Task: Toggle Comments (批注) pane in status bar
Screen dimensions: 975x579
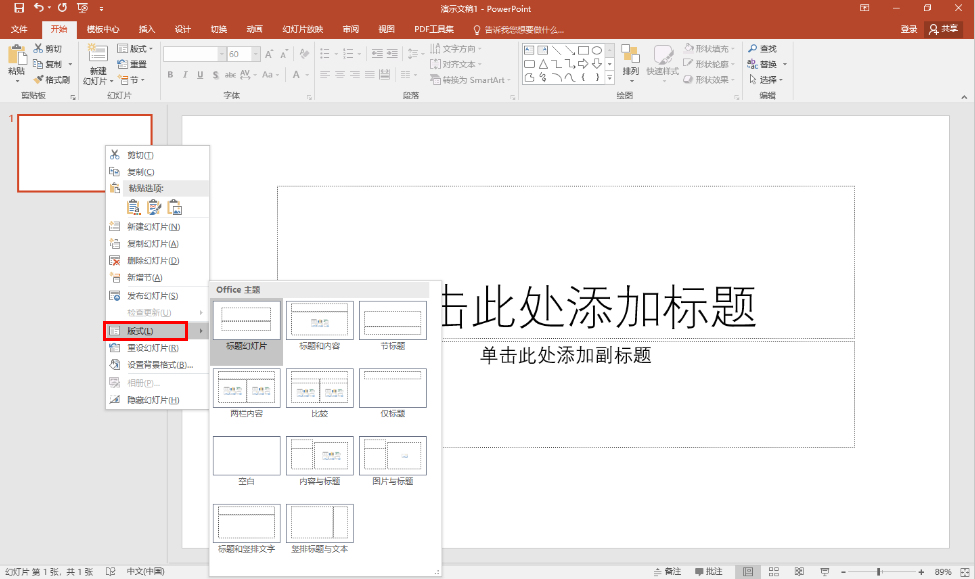Action: [x=706, y=572]
